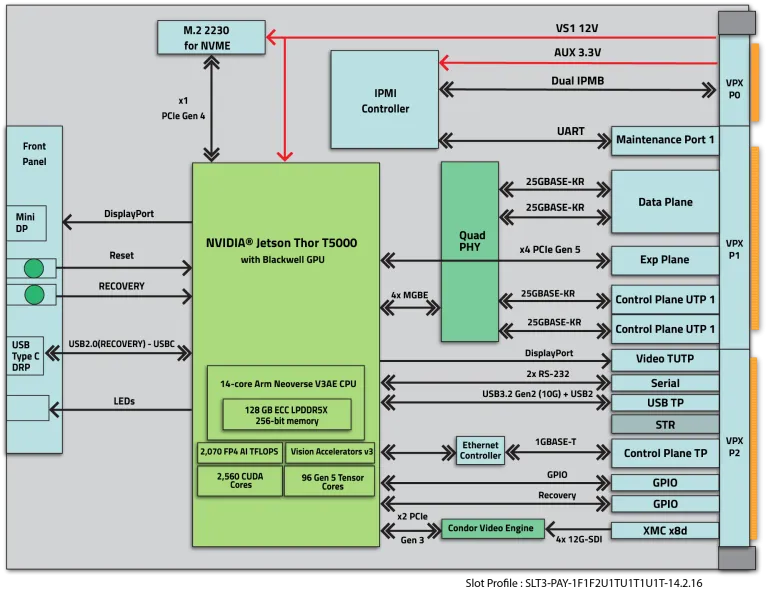The image size is (768, 612).
Task: Select the Data Plane box
Action: pyautogui.click(x=665, y=202)
